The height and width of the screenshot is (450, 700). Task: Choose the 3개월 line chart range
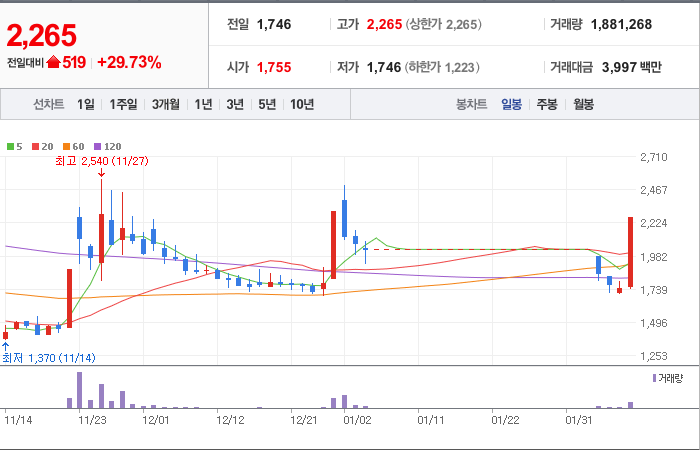(x=166, y=104)
